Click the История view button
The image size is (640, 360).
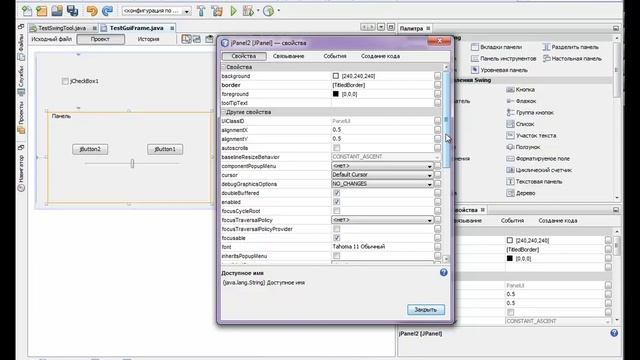point(148,39)
